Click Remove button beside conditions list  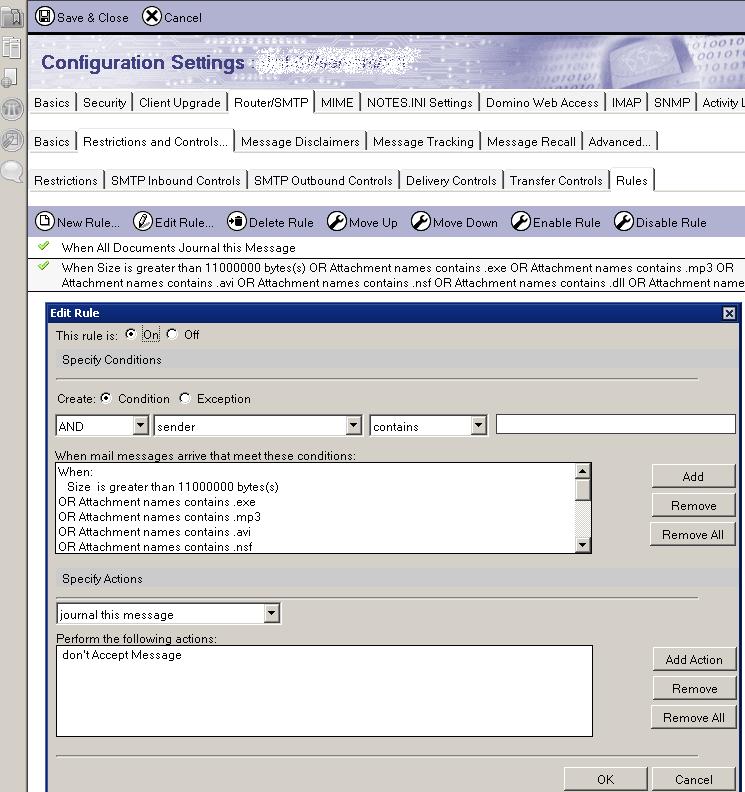click(x=693, y=506)
